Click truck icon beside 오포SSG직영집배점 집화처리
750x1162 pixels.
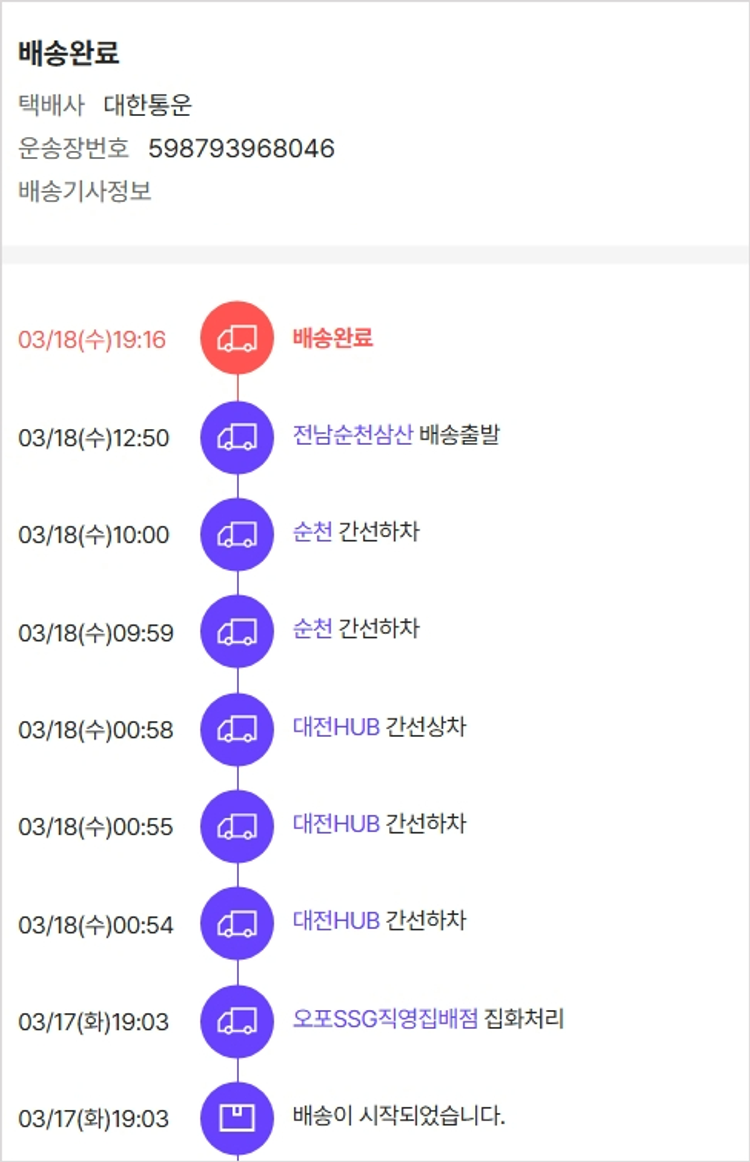(237, 1021)
